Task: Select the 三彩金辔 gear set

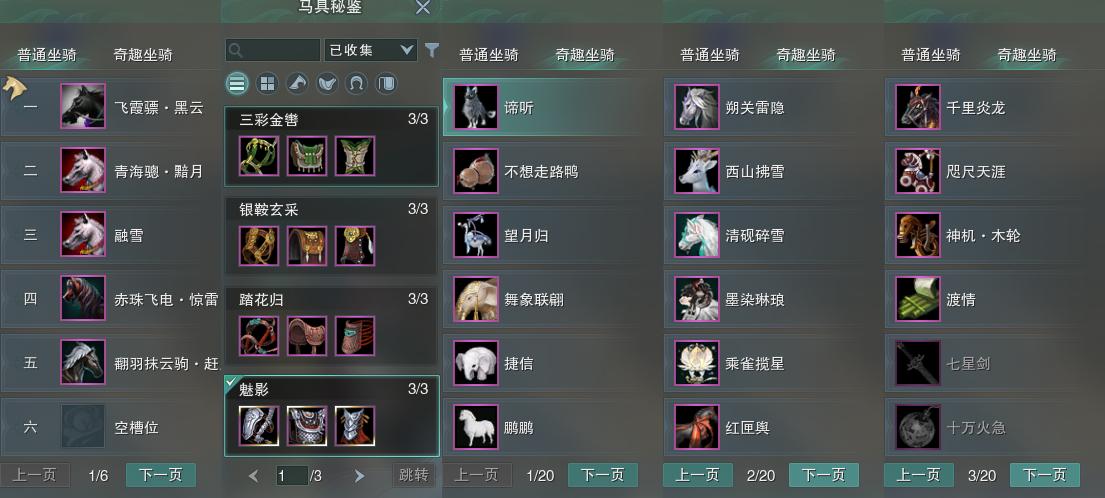Action: pos(332,147)
